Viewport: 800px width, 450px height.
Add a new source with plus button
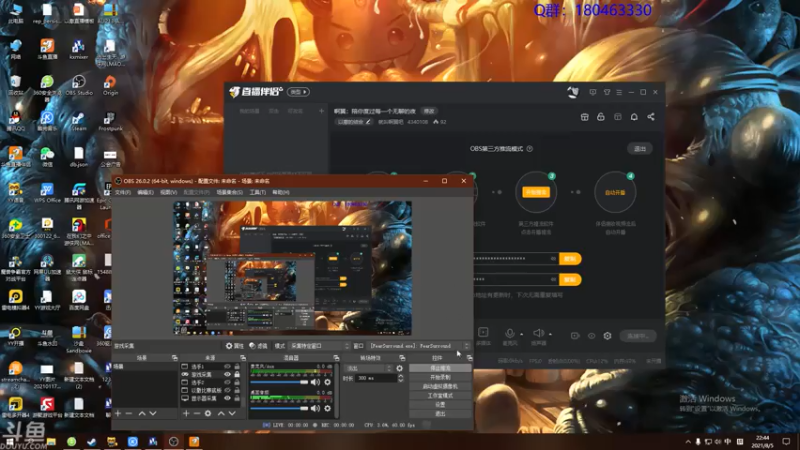click(x=186, y=413)
